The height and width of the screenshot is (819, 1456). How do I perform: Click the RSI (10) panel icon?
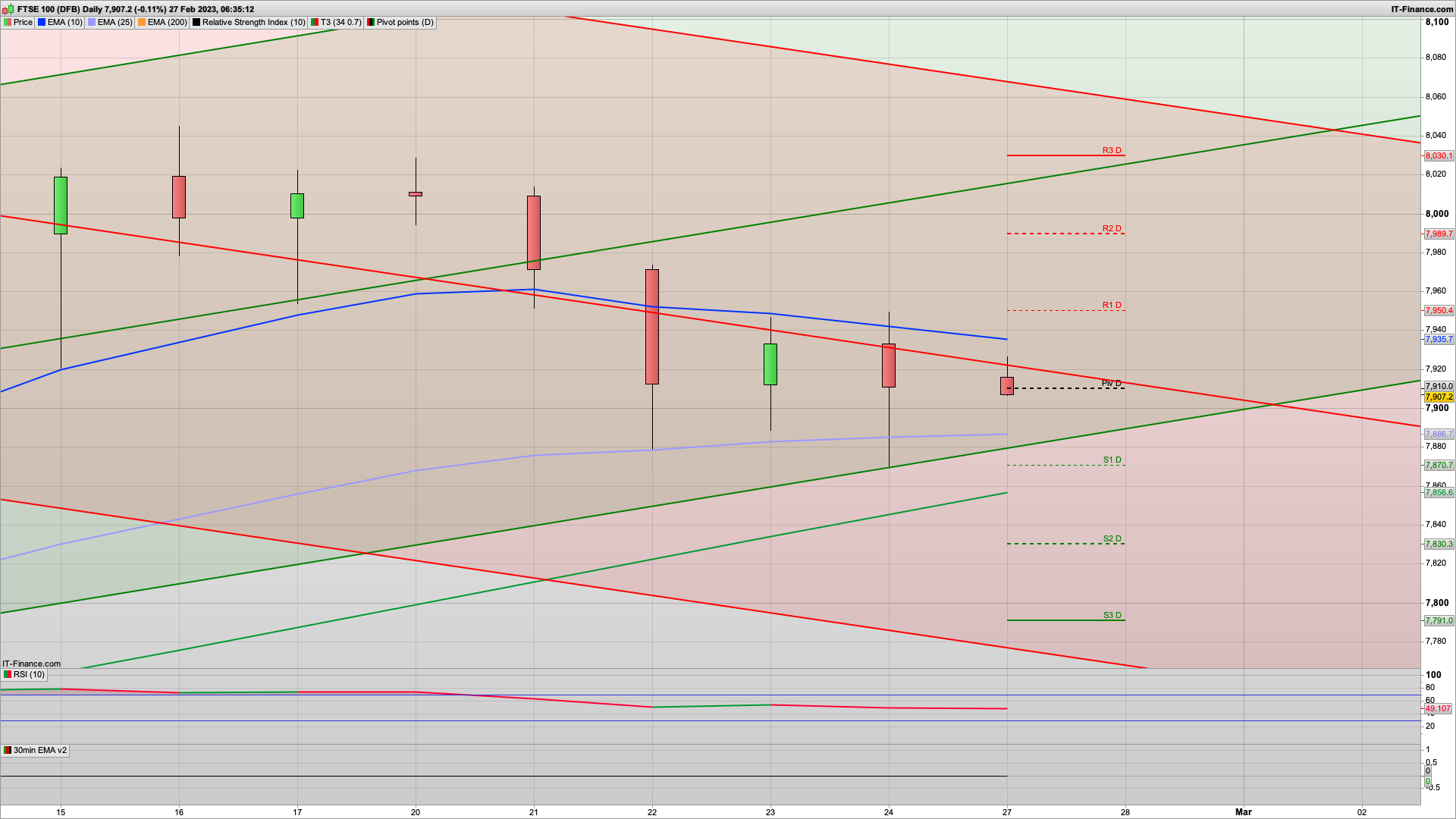point(8,675)
